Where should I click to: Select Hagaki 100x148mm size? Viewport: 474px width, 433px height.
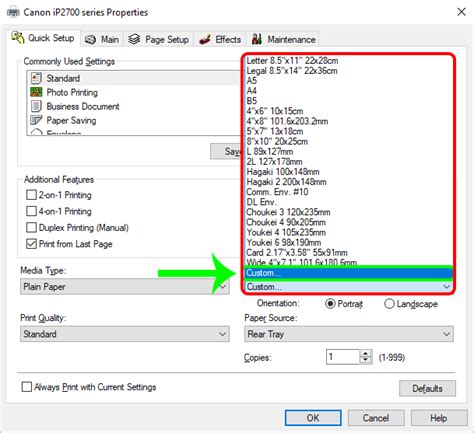[283, 172]
